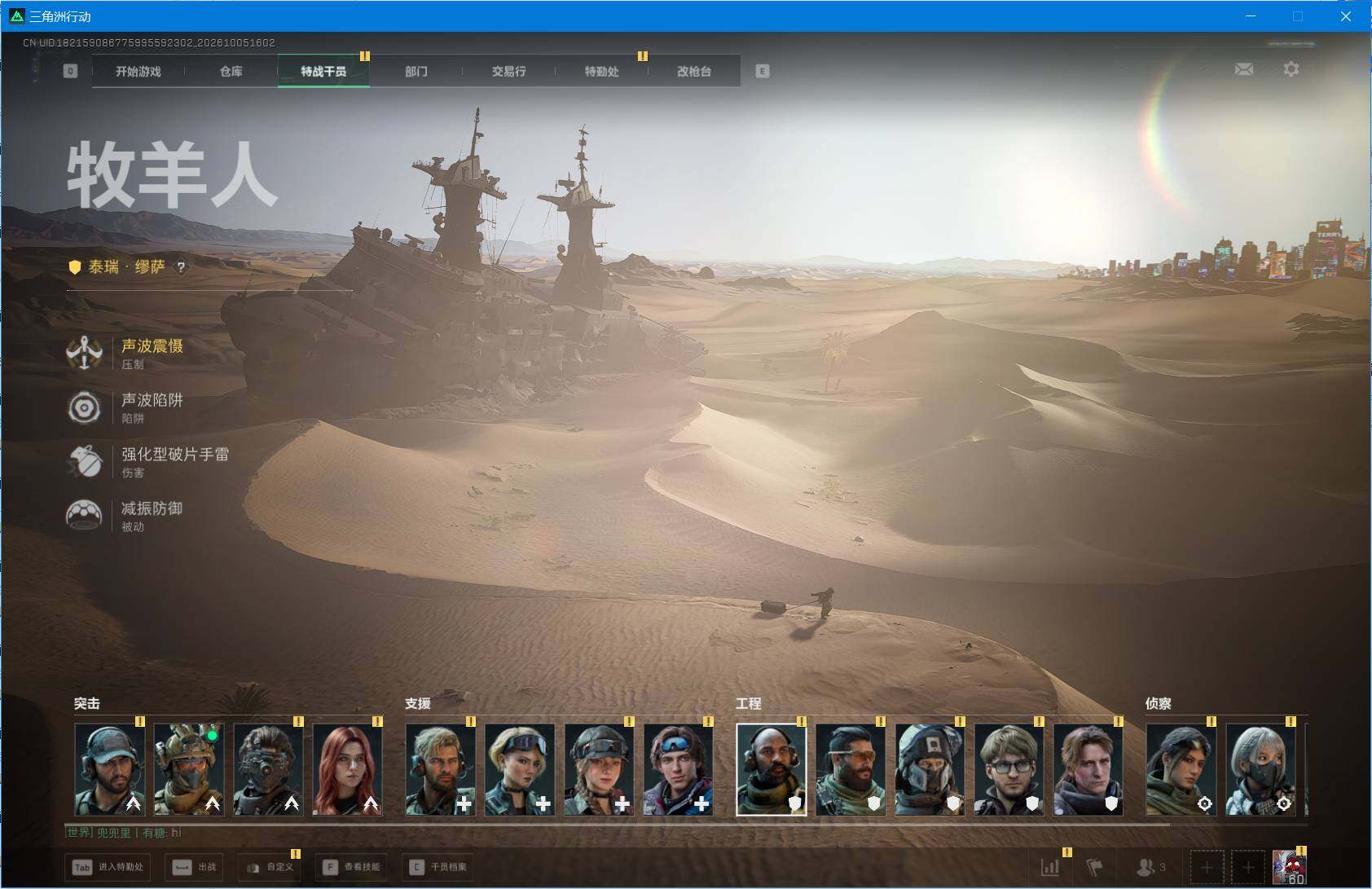The width and height of the screenshot is (1372, 889).
Task: Open the 干员档案 operator profile button
Action: (x=438, y=867)
